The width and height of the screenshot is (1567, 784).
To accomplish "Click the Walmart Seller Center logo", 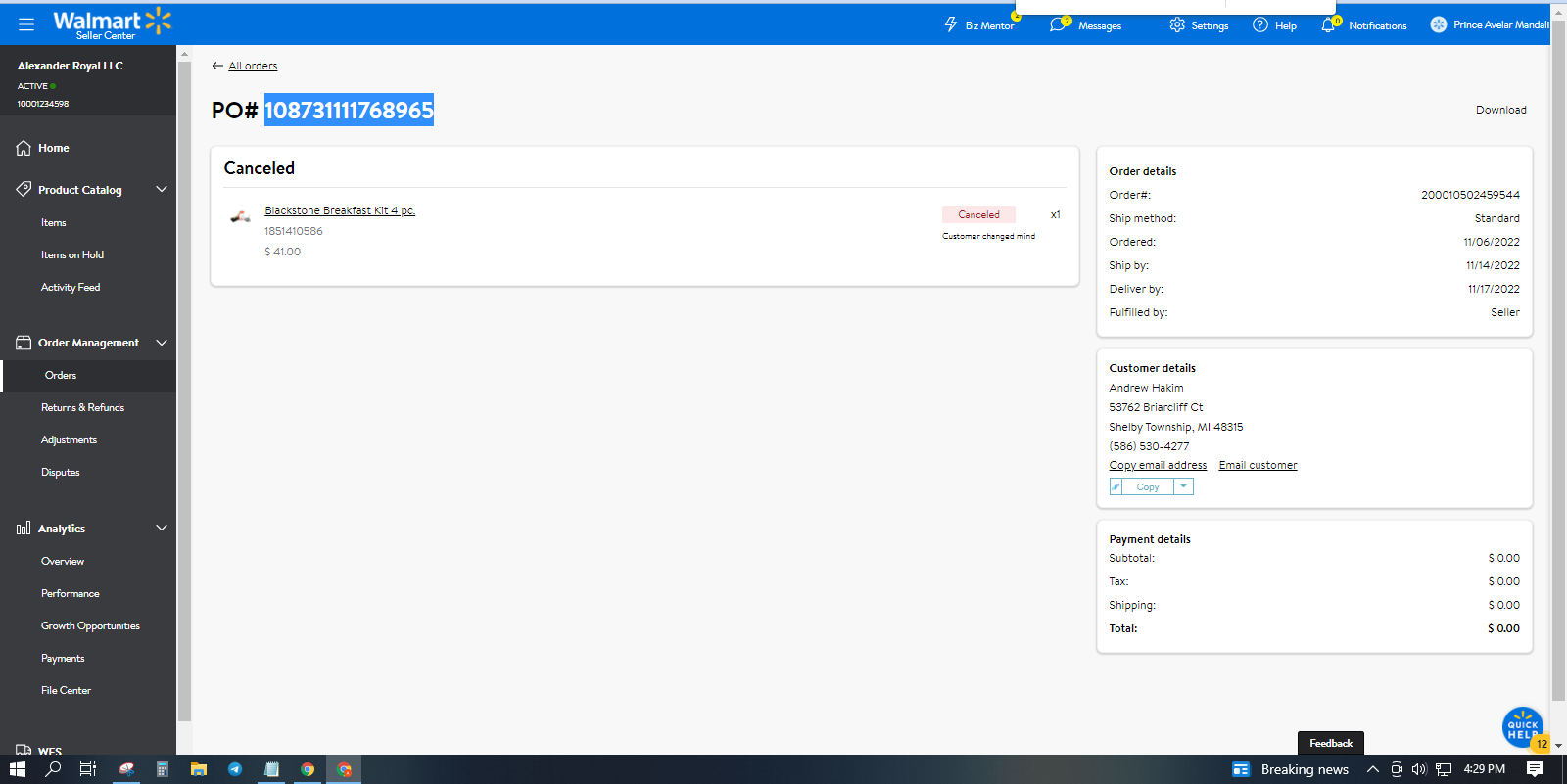I will point(113,23).
